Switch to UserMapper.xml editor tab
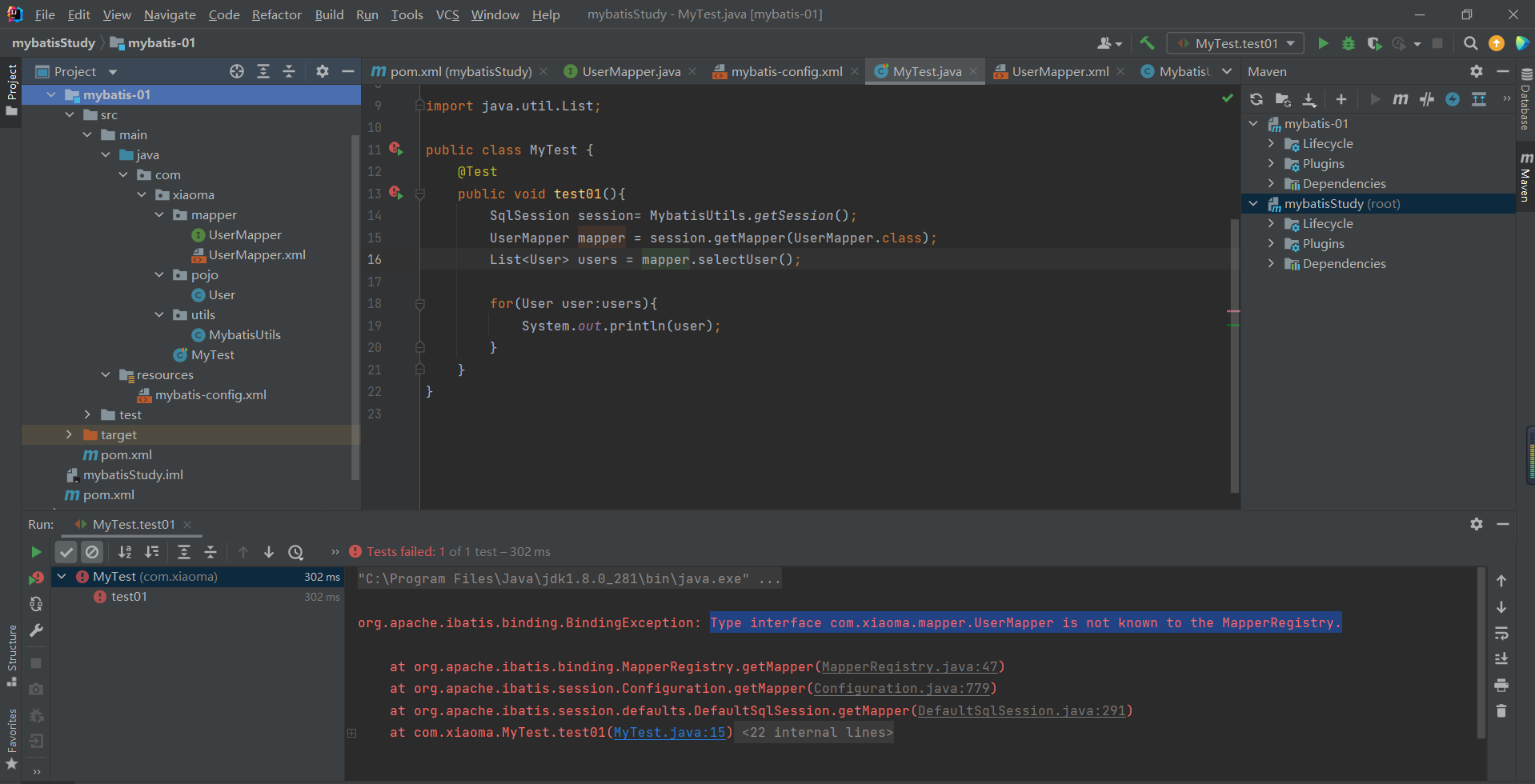1535x784 pixels. click(x=1060, y=71)
